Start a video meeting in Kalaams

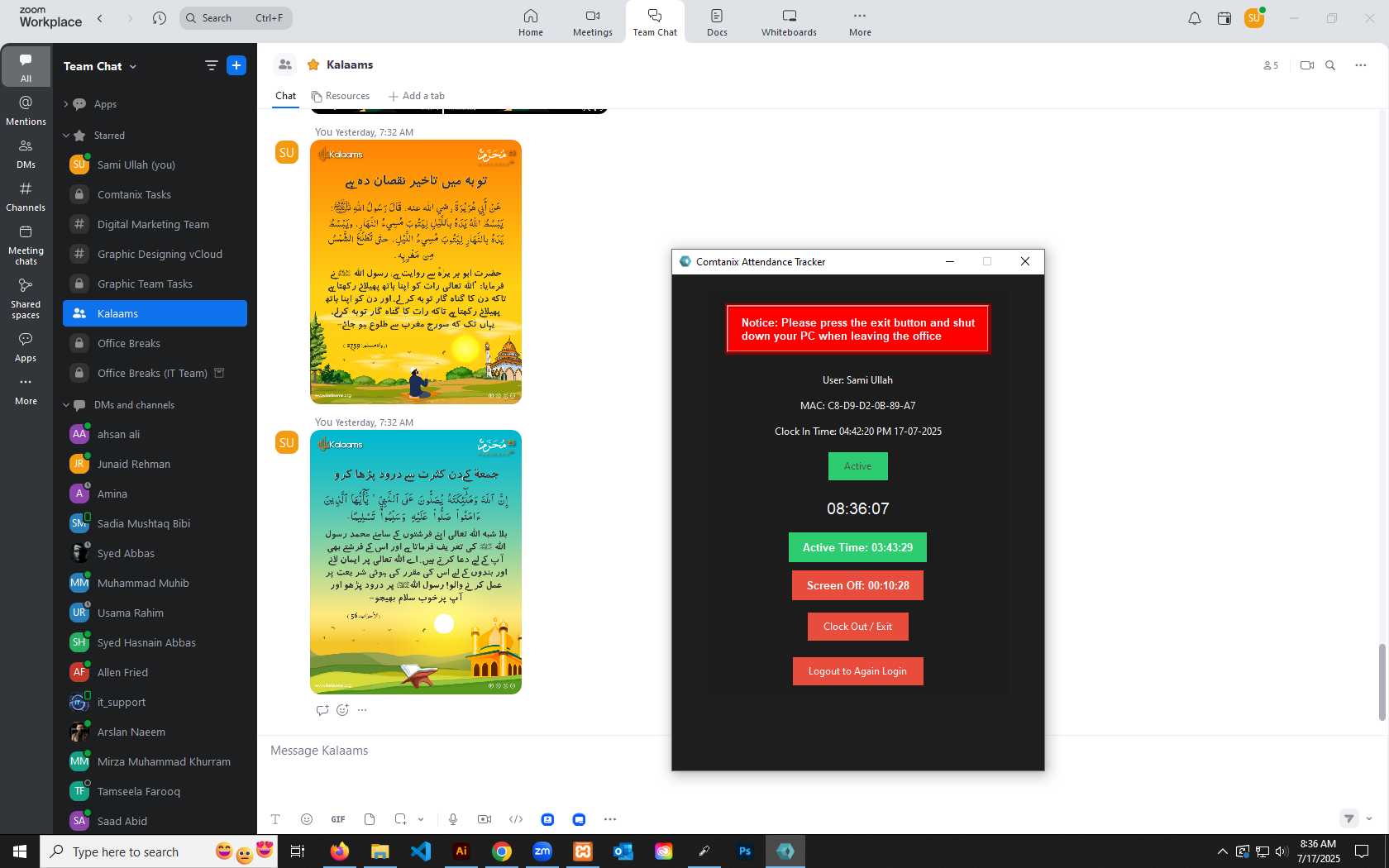(1307, 65)
